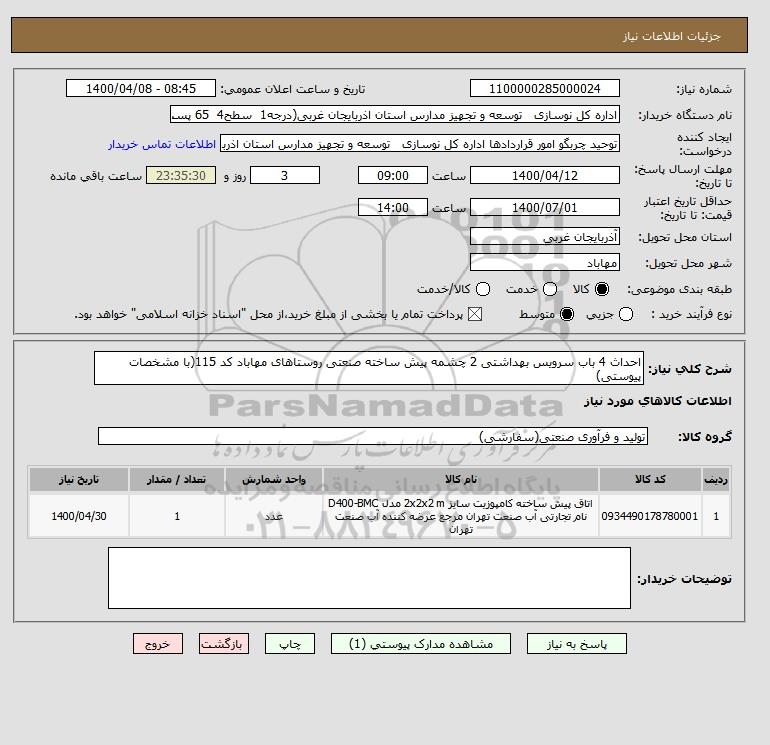Click the نوع فرآیند خرید label
The image size is (770, 745).
click(x=691, y=314)
